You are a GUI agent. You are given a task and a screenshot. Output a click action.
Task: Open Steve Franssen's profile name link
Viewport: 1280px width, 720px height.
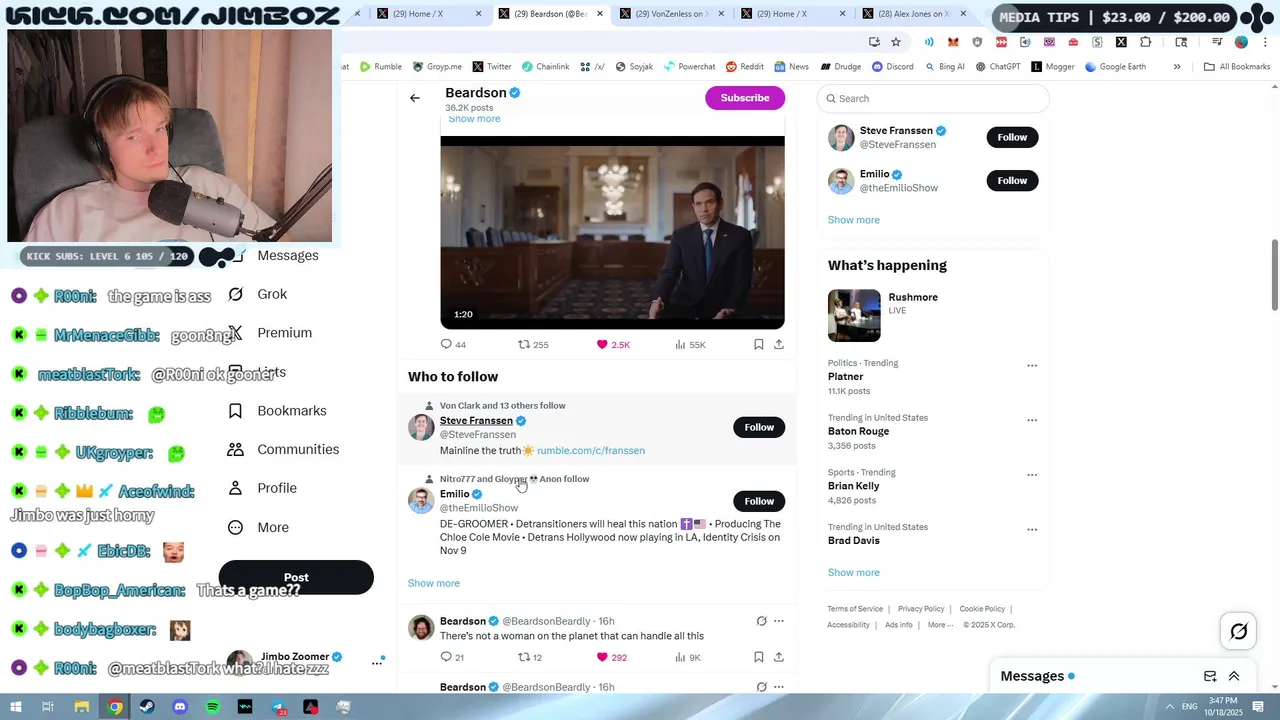(476, 421)
